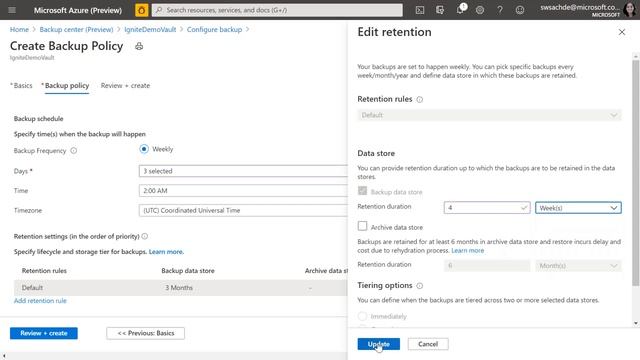
Task: Select the Immediately tiering radio option
Action: pyautogui.click(x=362, y=316)
